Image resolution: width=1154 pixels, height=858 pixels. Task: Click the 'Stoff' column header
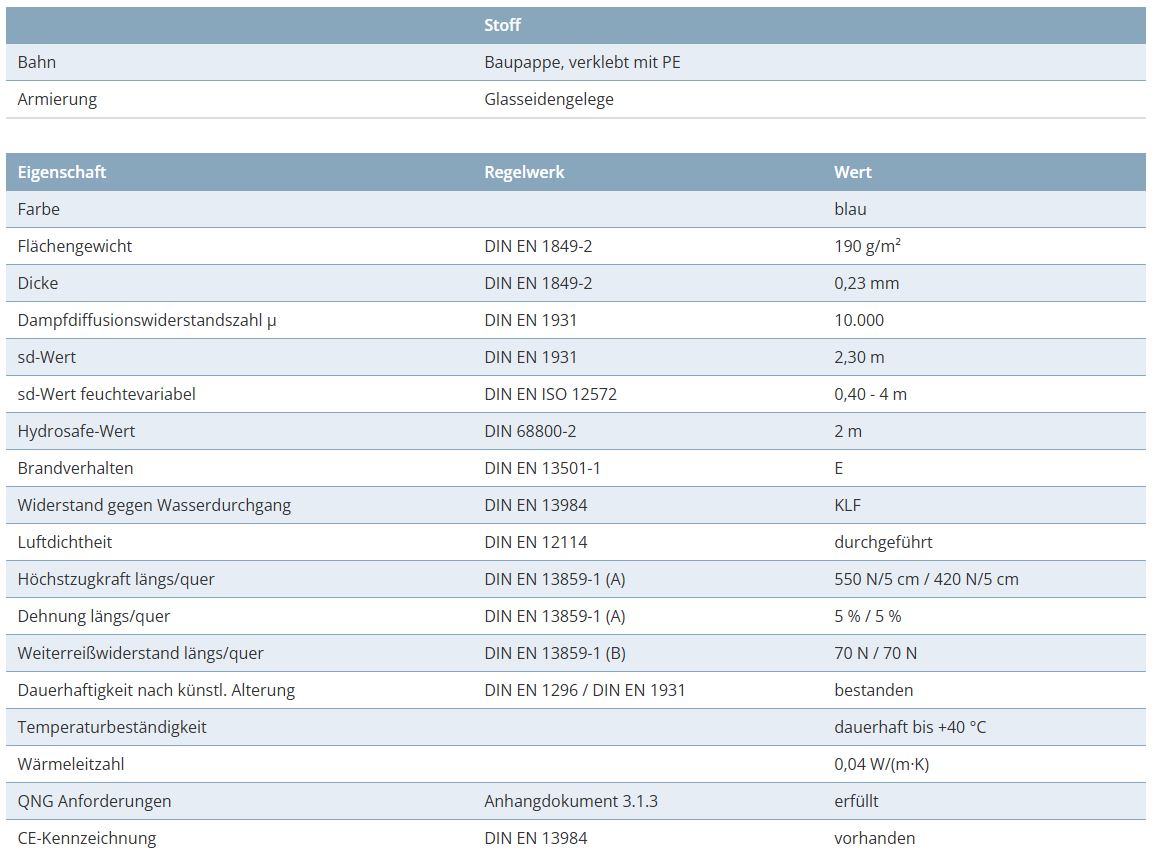tap(502, 25)
